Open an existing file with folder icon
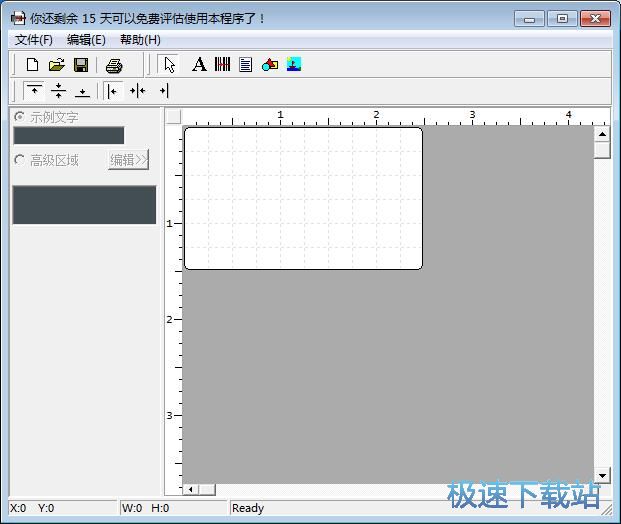Viewport: 621px width, 524px height. point(57,65)
